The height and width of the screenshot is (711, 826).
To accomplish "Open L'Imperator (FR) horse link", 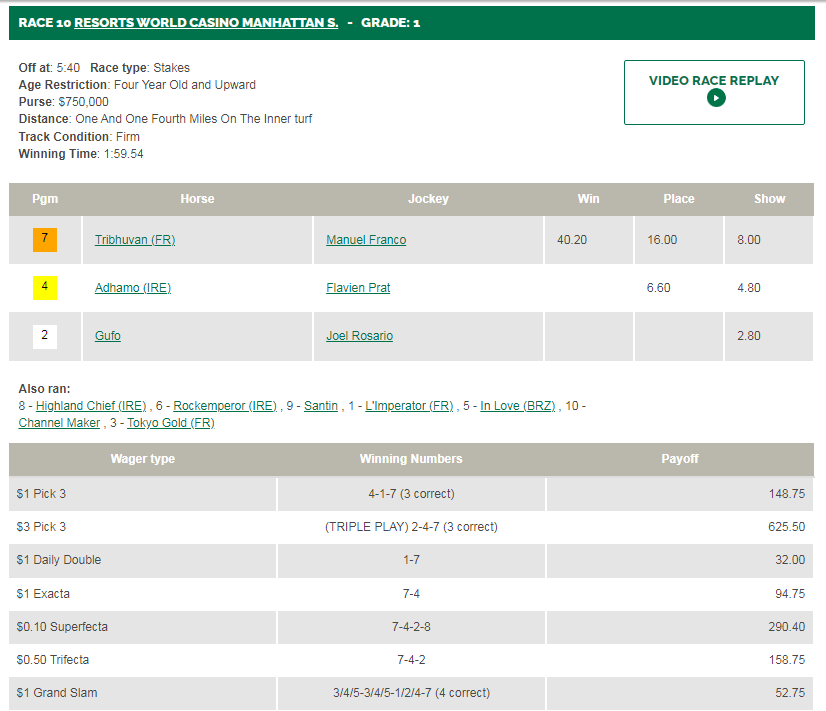I will 409,406.
